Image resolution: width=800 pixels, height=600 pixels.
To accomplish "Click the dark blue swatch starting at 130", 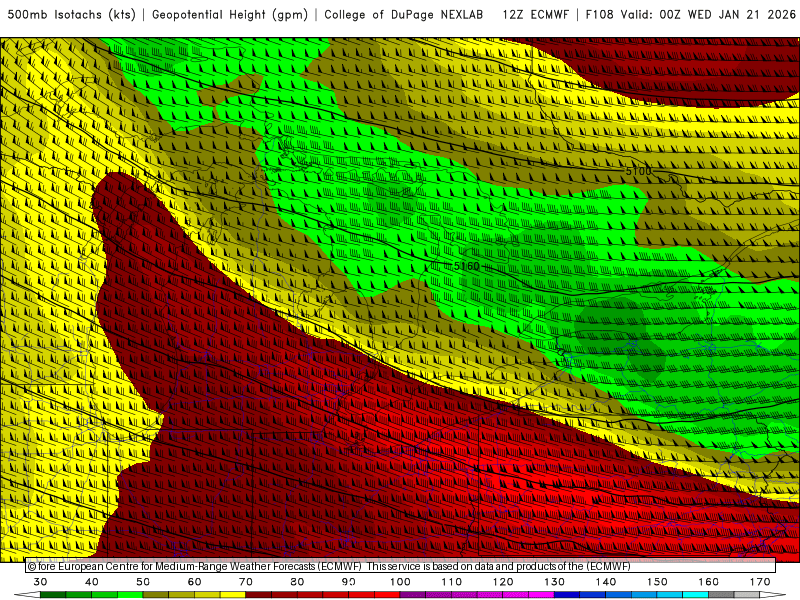I will click(567, 595).
